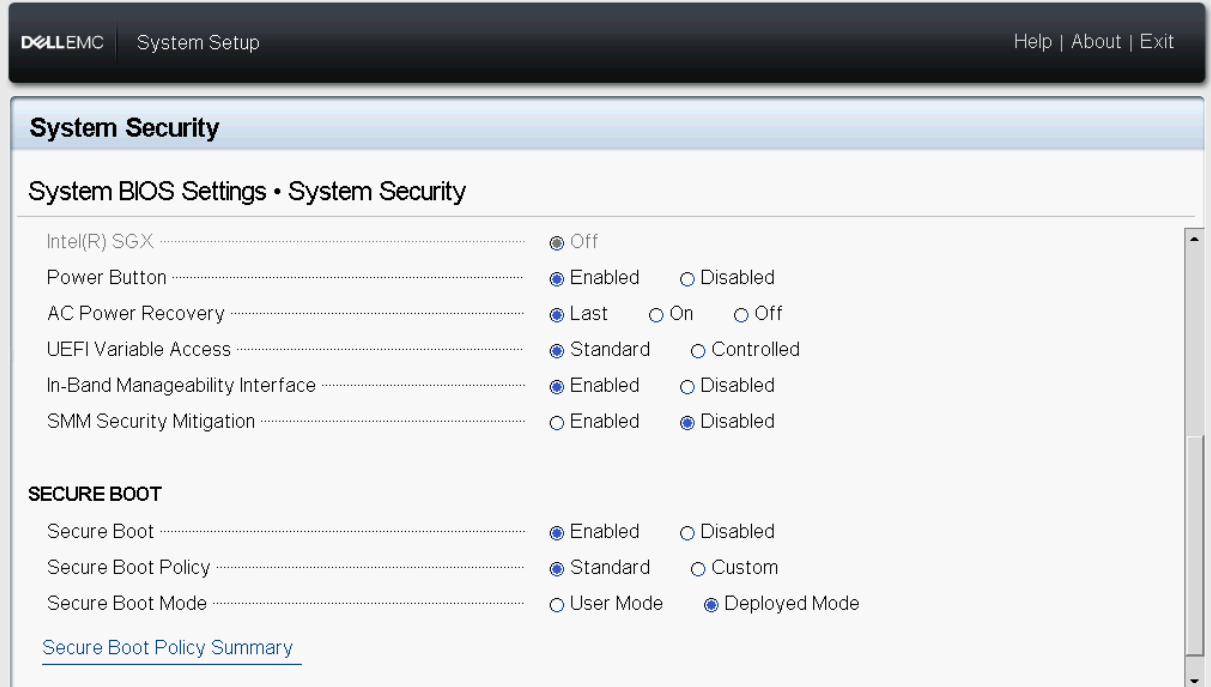Click the scroll up arrow
1211x687 pixels.
tap(1194, 238)
